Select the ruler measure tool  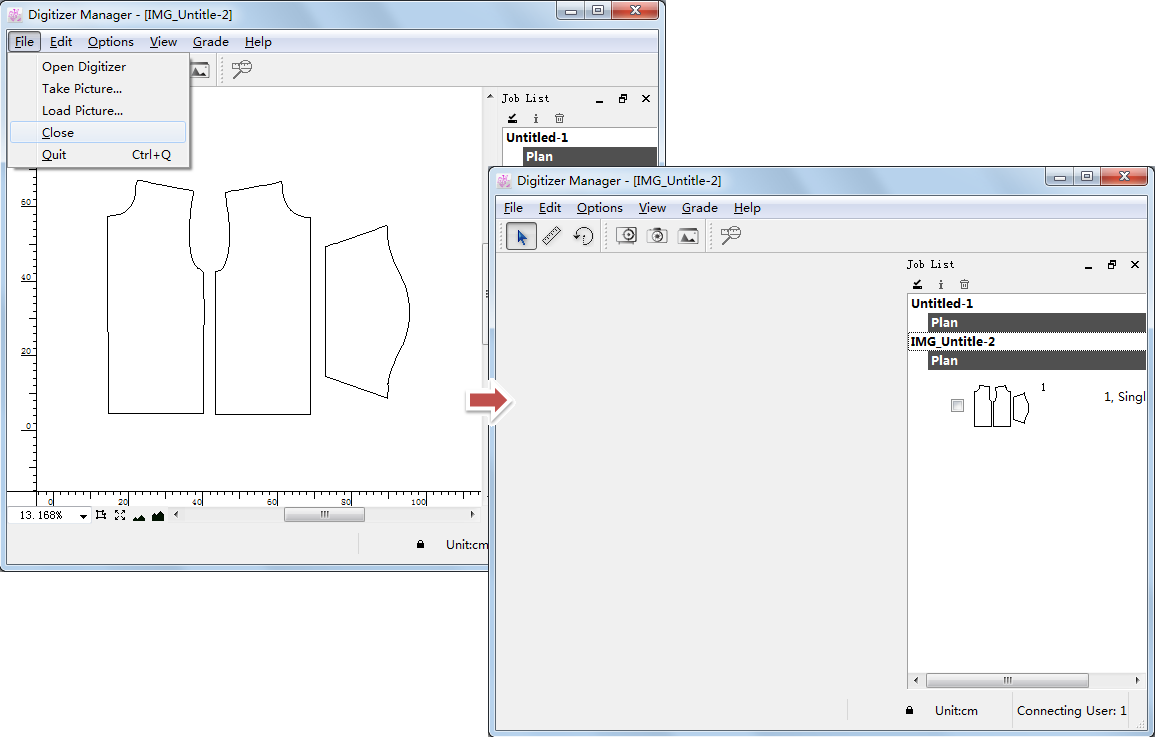click(x=552, y=236)
